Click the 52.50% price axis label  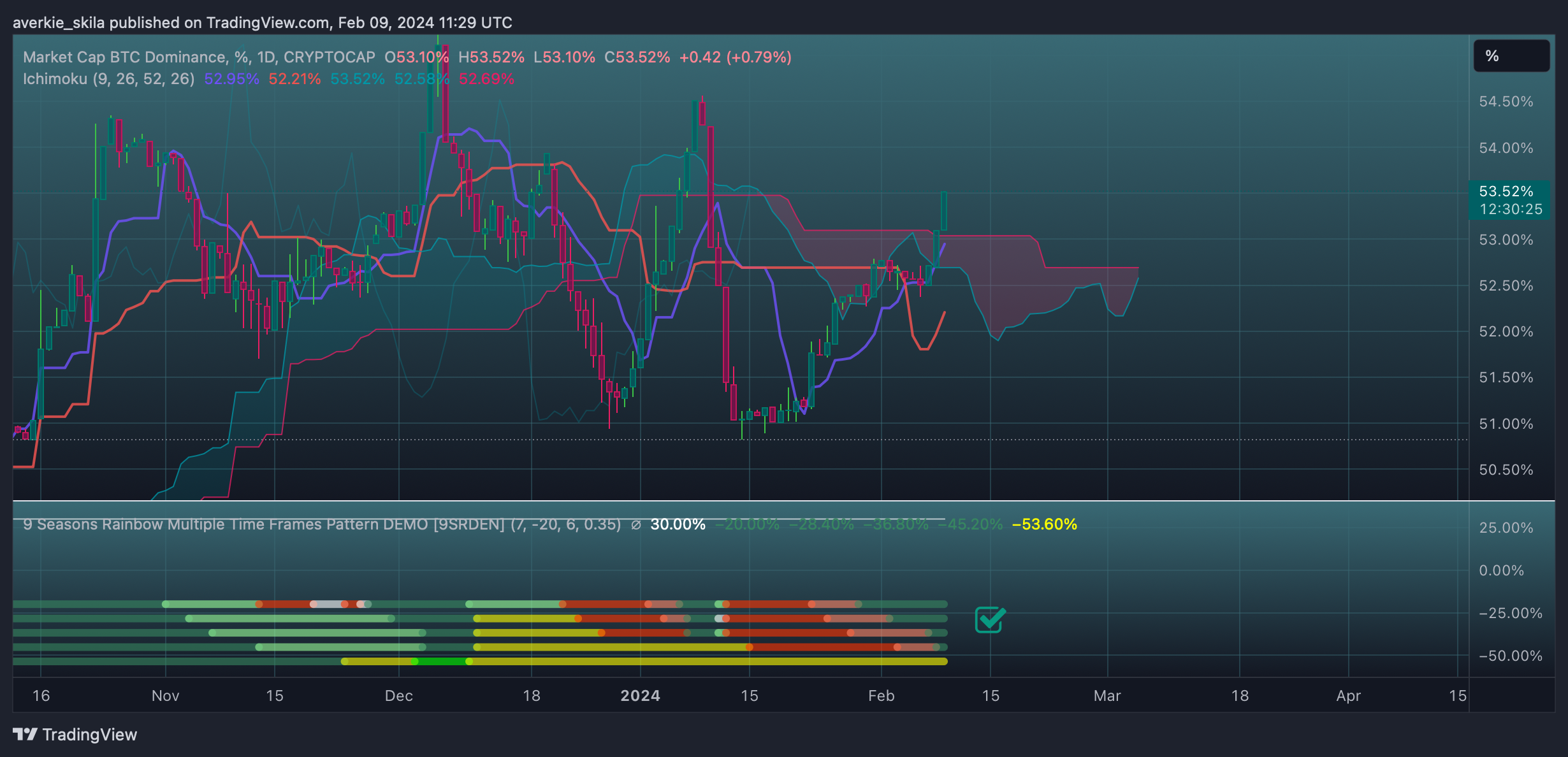tap(1506, 285)
